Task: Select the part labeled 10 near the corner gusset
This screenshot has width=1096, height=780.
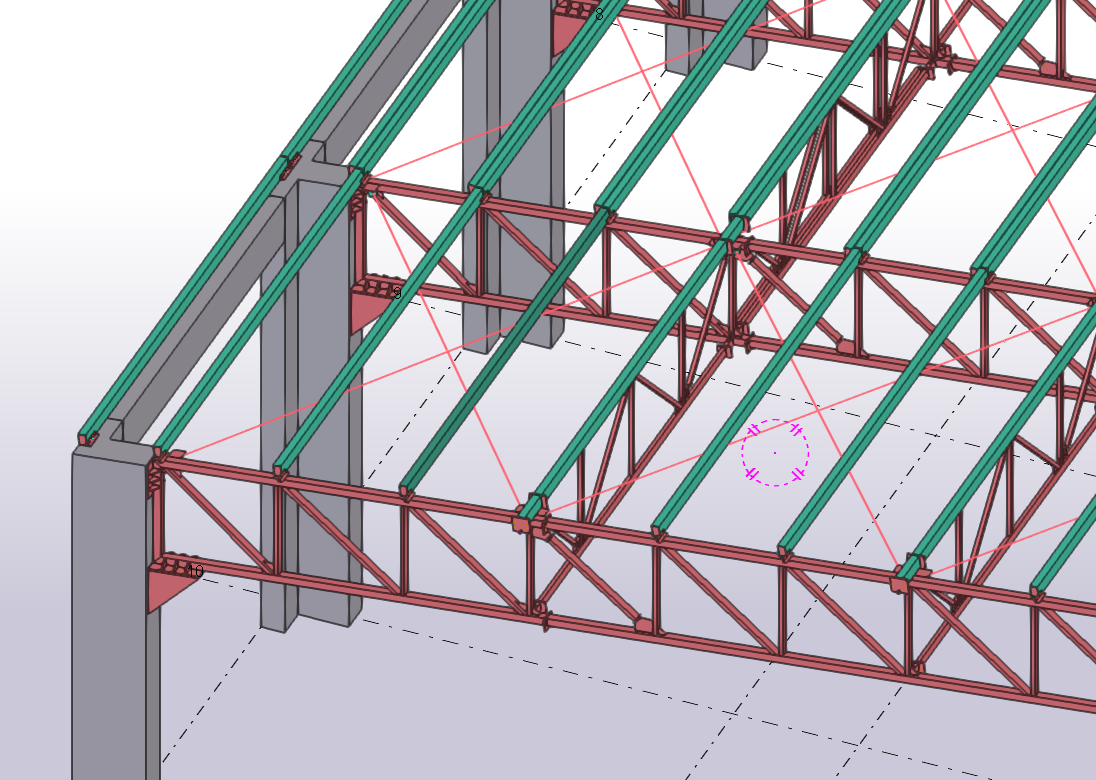Action: [196, 571]
